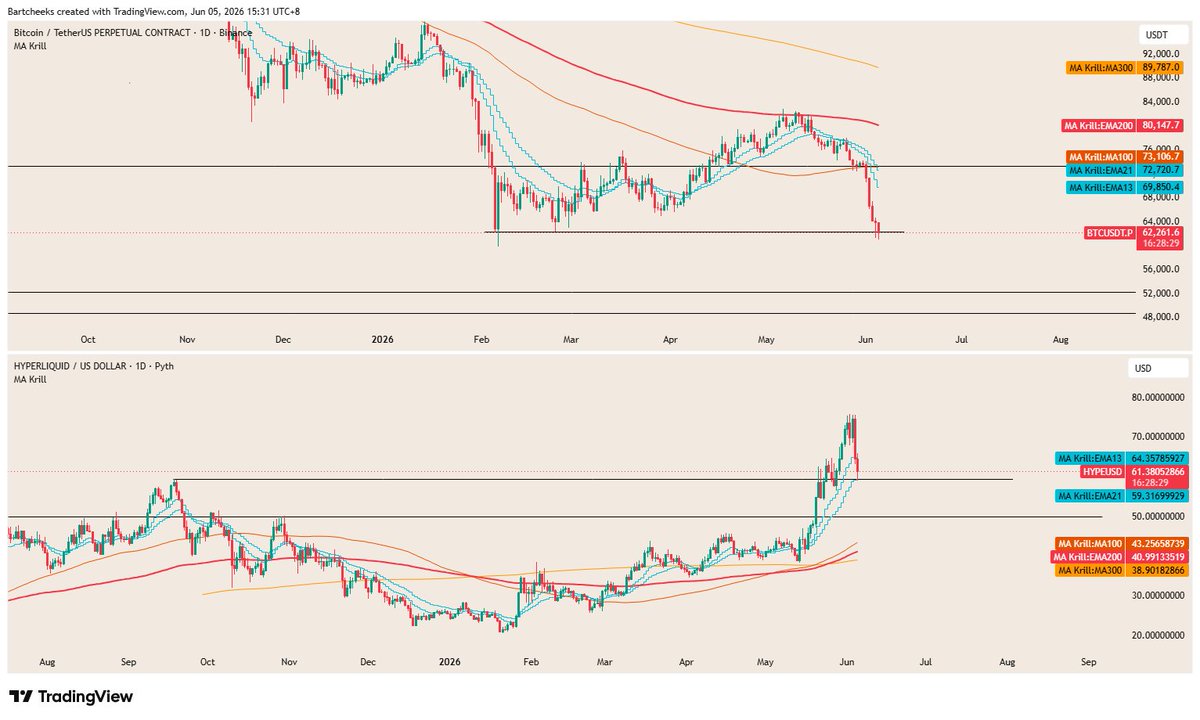Click the TradingView logo at bottom left
1200x720 pixels.
tap(71, 697)
